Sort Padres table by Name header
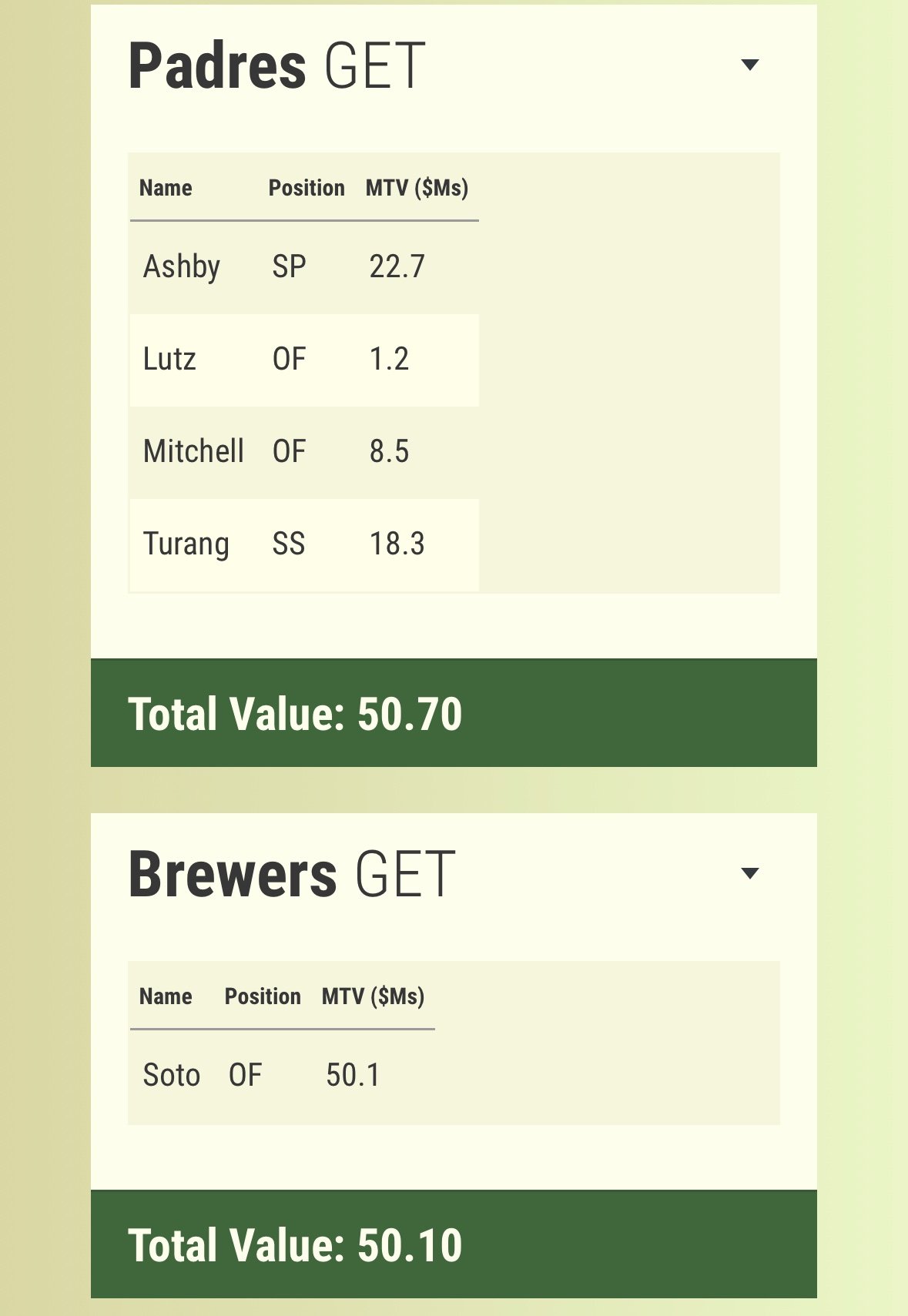The height and width of the screenshot is (1316, 908). pyautogui.click(x=166, y=188)
